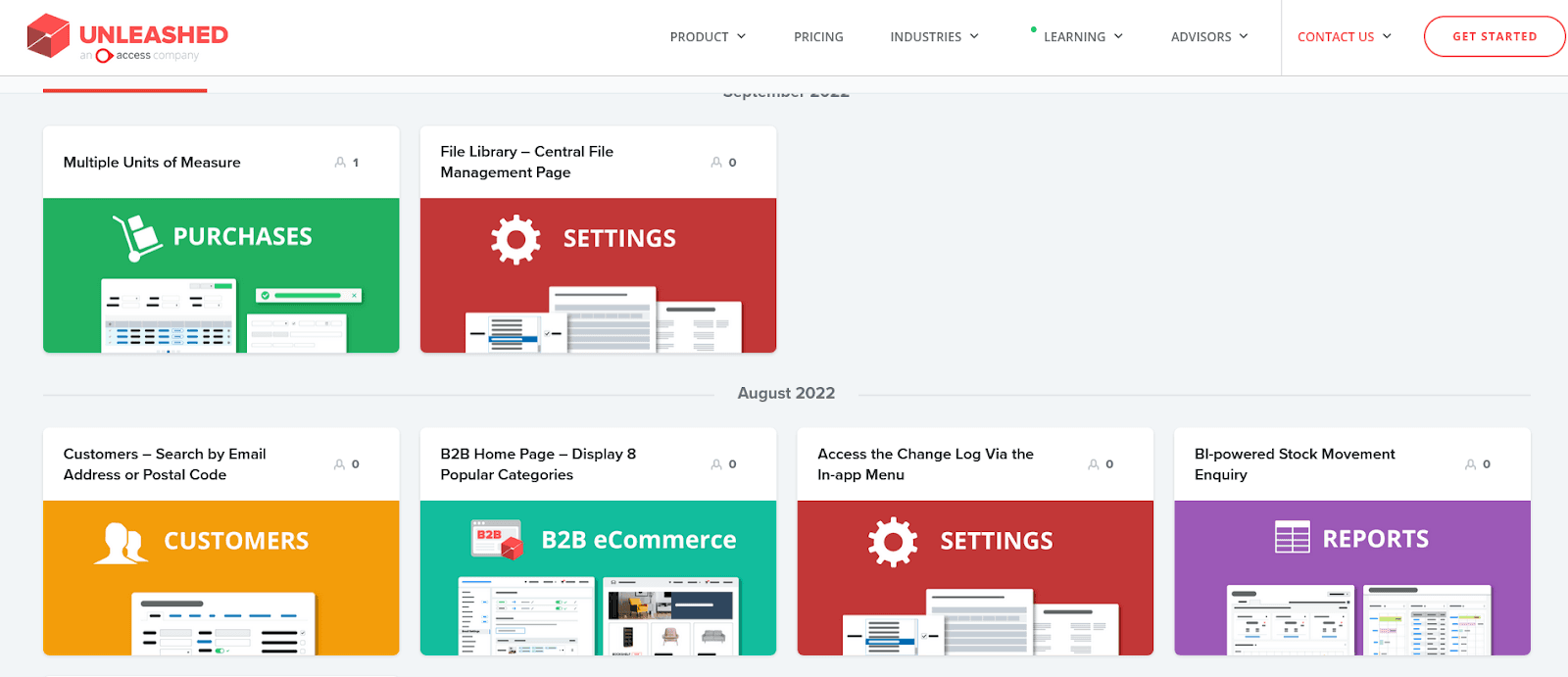Click vote icon on Multiple Units of Measure
The height and width of the screenshot is (677, 1568).
pyautogui.click(x=340, y=163)
